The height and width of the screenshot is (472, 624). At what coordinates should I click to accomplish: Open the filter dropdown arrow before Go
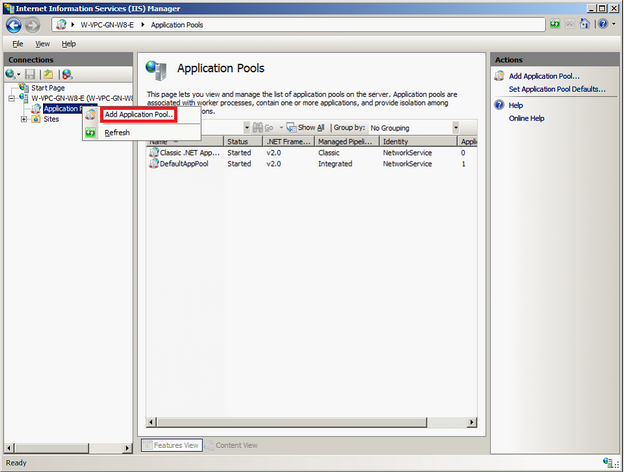[x=247, y=128]
